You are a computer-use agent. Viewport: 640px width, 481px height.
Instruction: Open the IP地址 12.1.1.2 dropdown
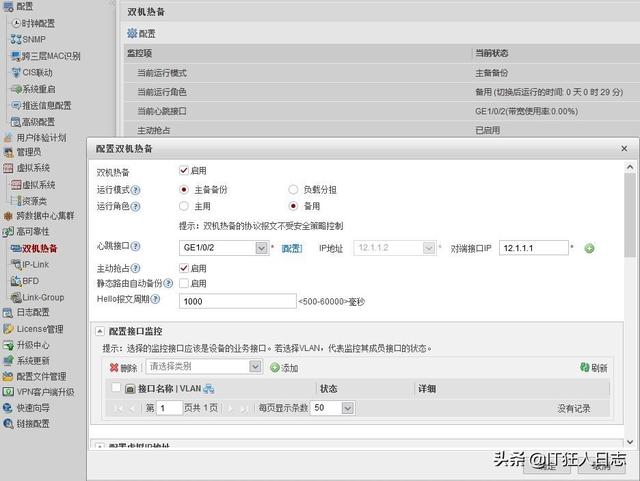429,248
